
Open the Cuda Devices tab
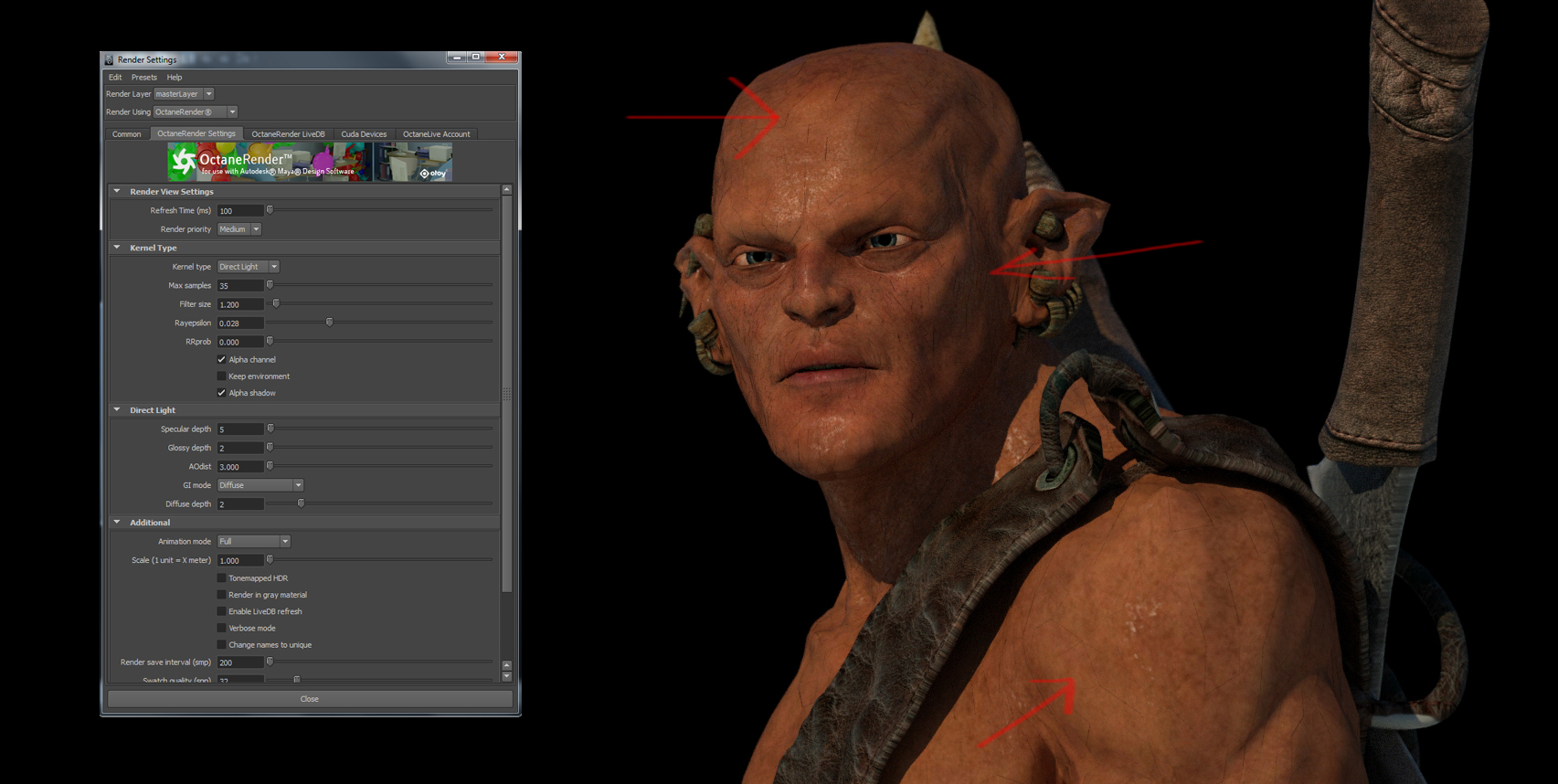(364, 134)
